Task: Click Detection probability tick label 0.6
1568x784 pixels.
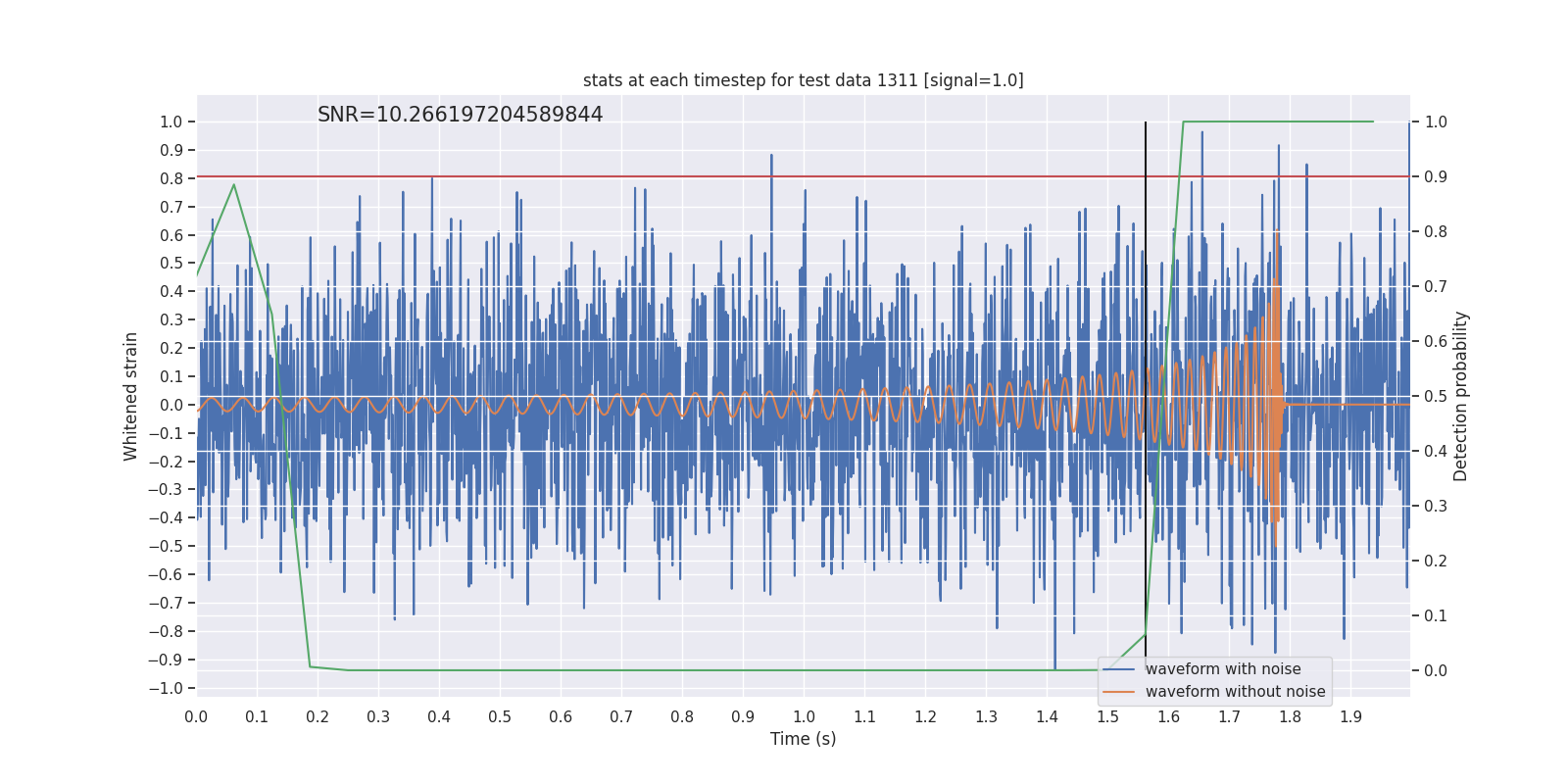Action: point(1436,342)
